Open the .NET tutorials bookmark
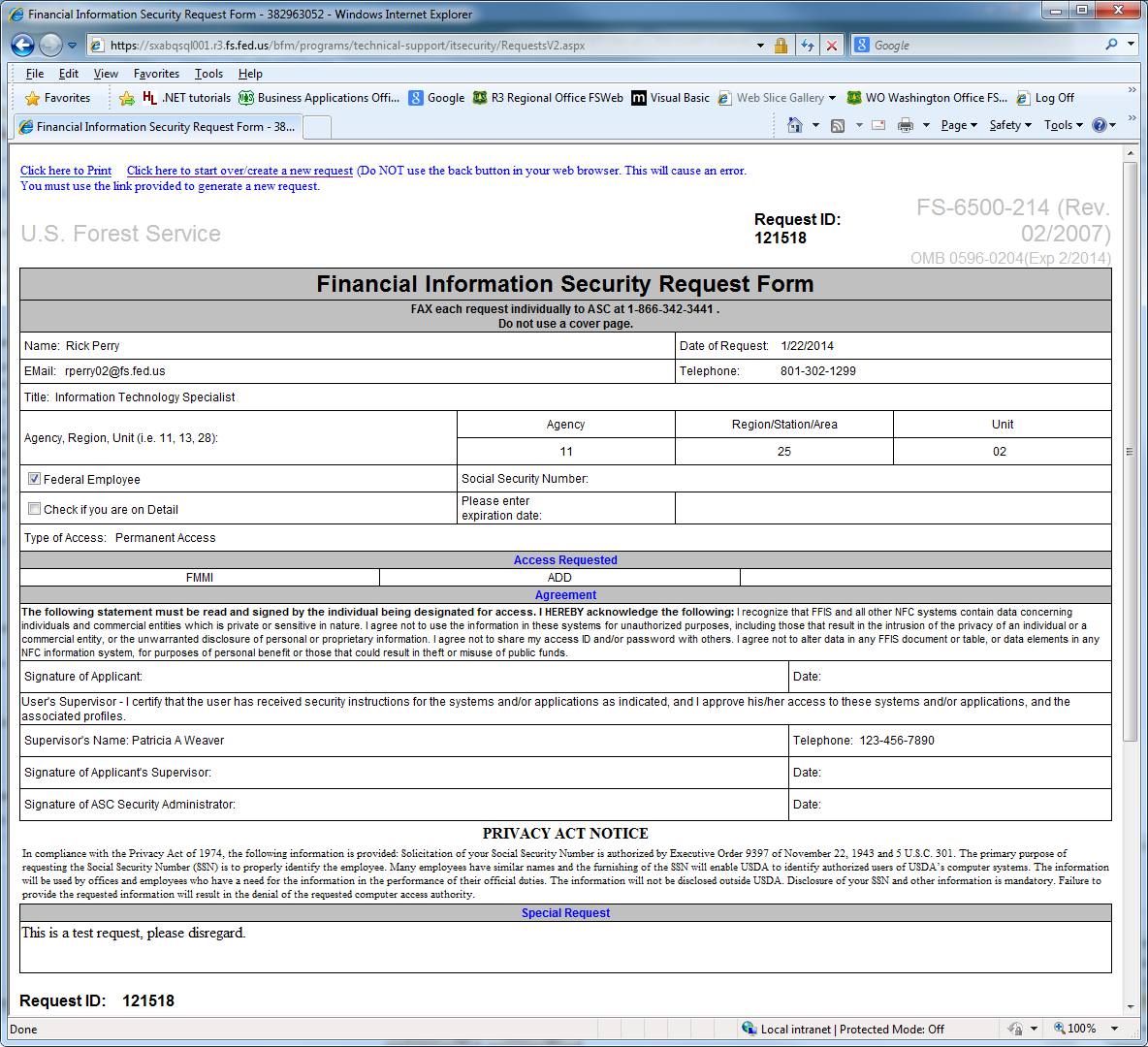Viewport: 1148px width, 1047px height. pyautogui.click(x=187, y=98)
